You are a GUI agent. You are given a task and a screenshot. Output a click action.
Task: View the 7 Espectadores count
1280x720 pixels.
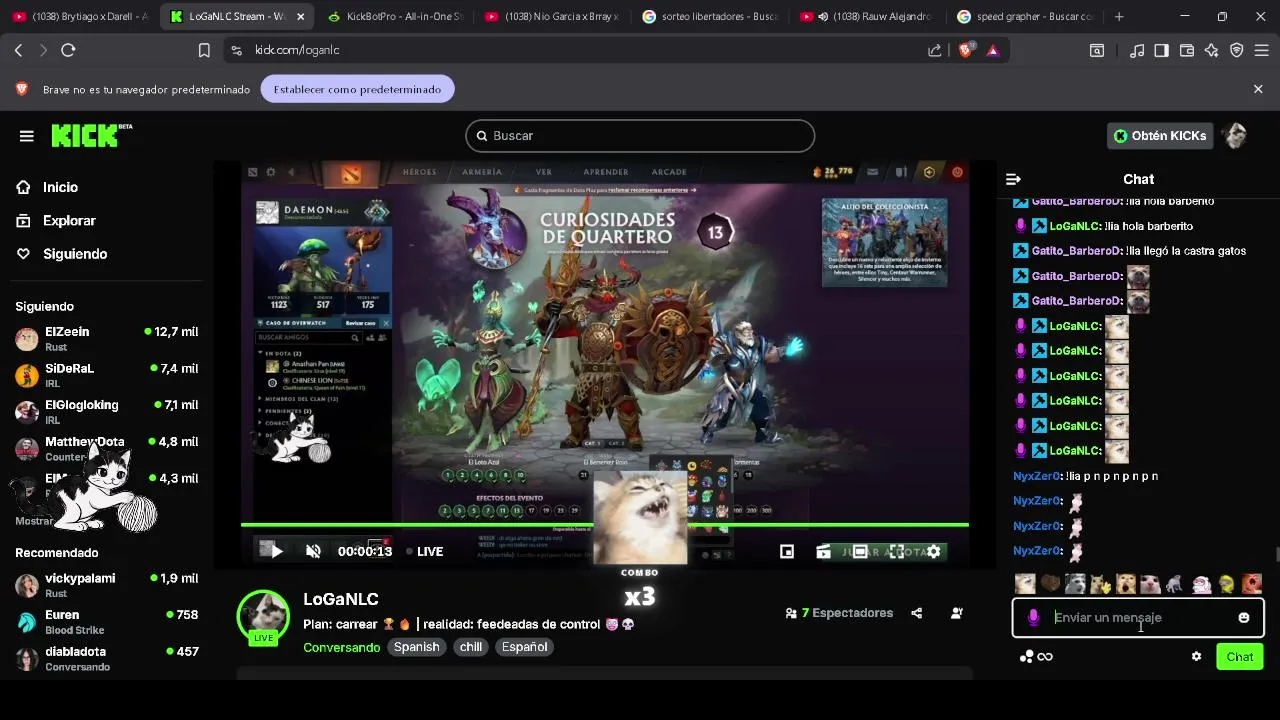point(839,613)
